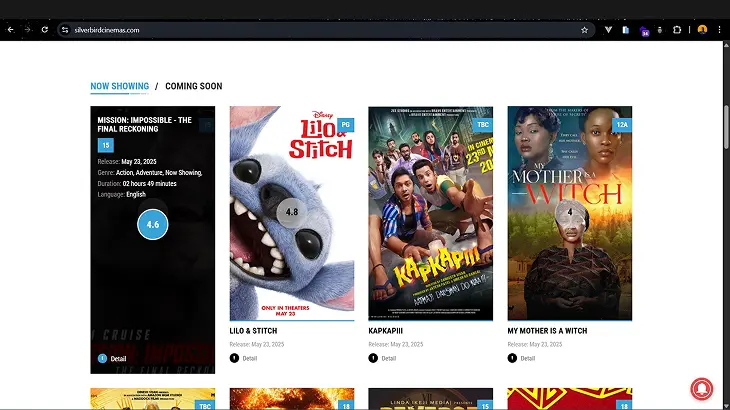Click Lilo & Stitch Detail info icon
Image resolution: width=730 pixels, height=410 pixels.
234,358
